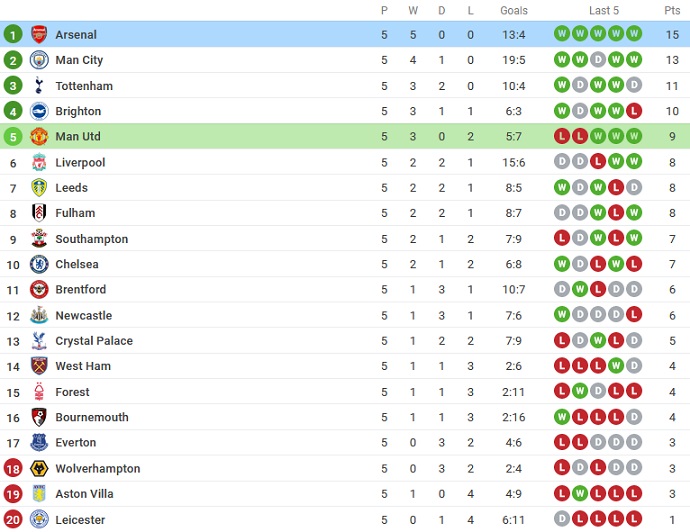
Task: Click the Liverpool club crest
Action: (39, 162)
